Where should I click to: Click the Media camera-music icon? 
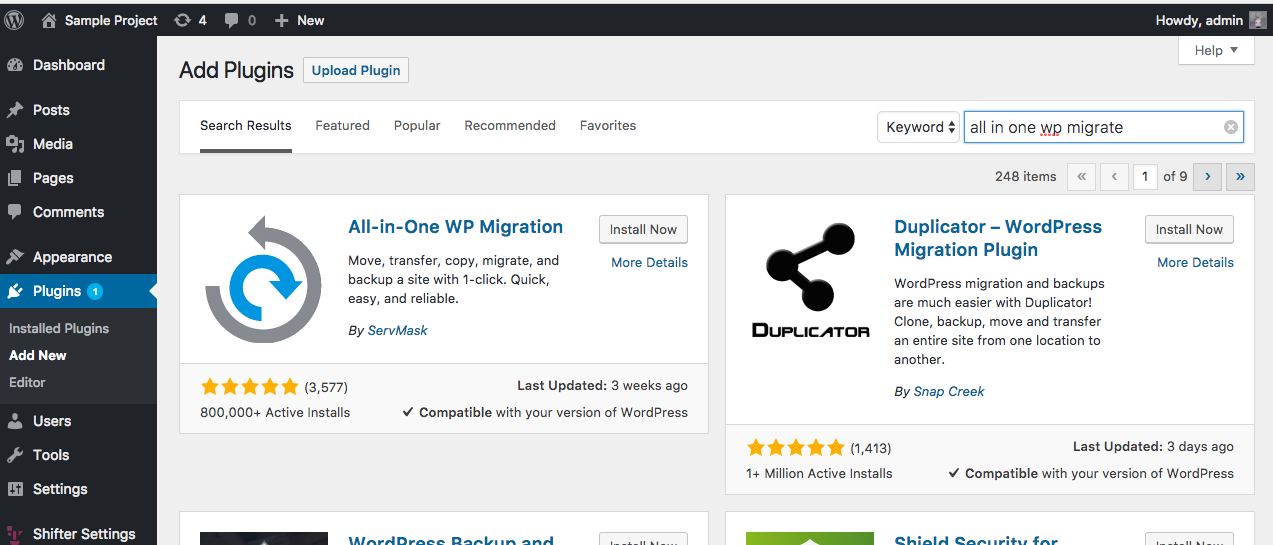[x=15, y=144]
